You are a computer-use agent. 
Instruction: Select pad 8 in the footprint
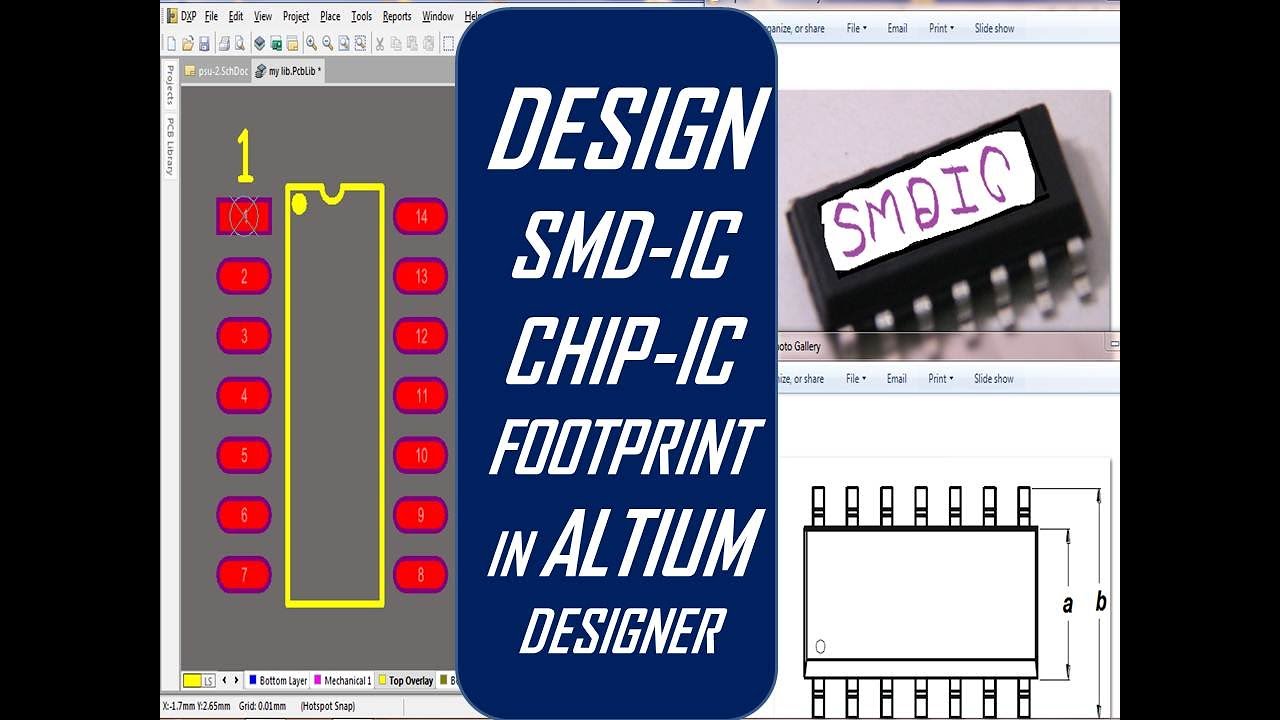(420, 575)
